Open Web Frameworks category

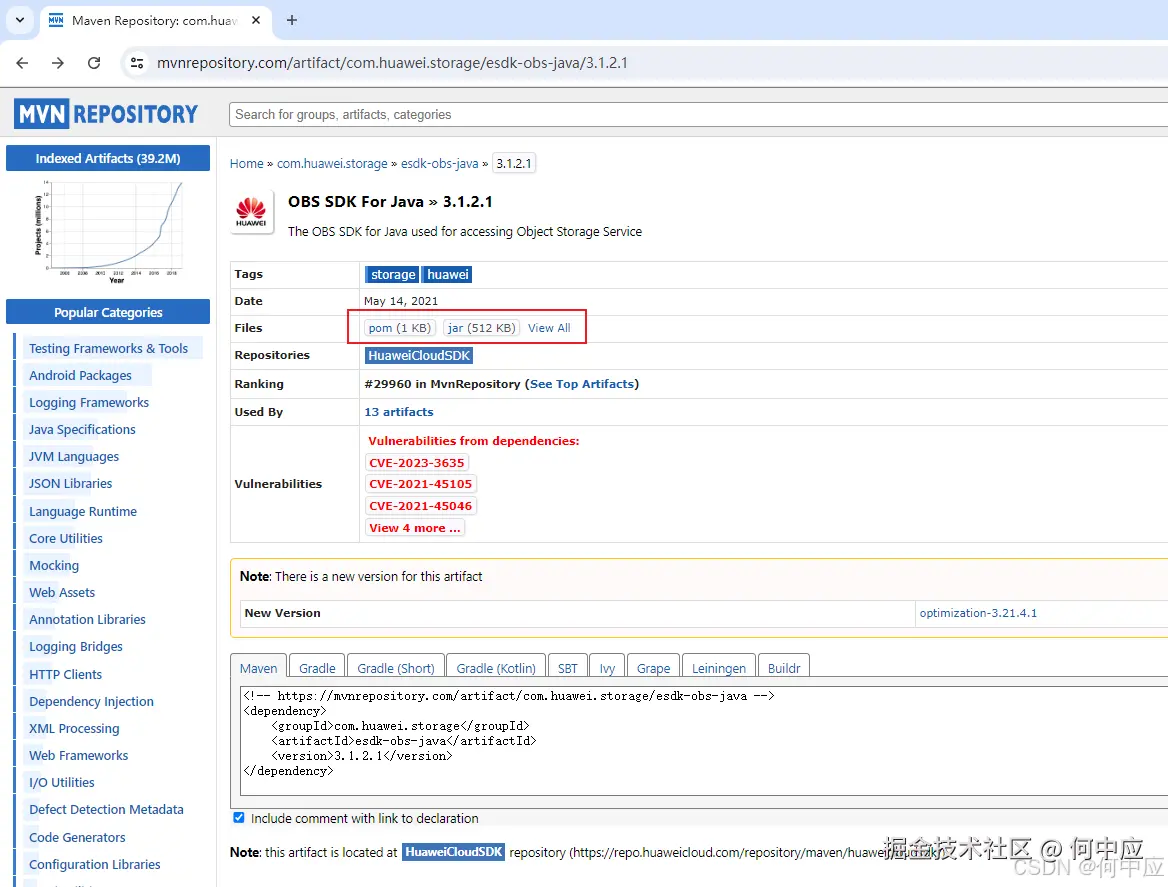(78, 755)
